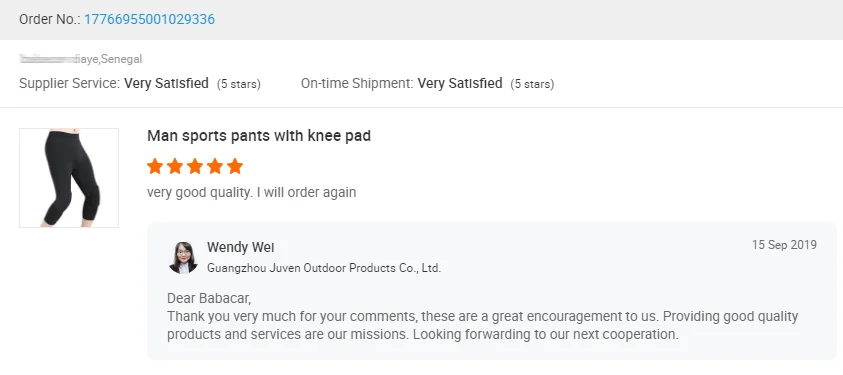Click the third orange rating star
This screenshot has width=843, height=375.
pyautogui.click(x=195, y=167)
